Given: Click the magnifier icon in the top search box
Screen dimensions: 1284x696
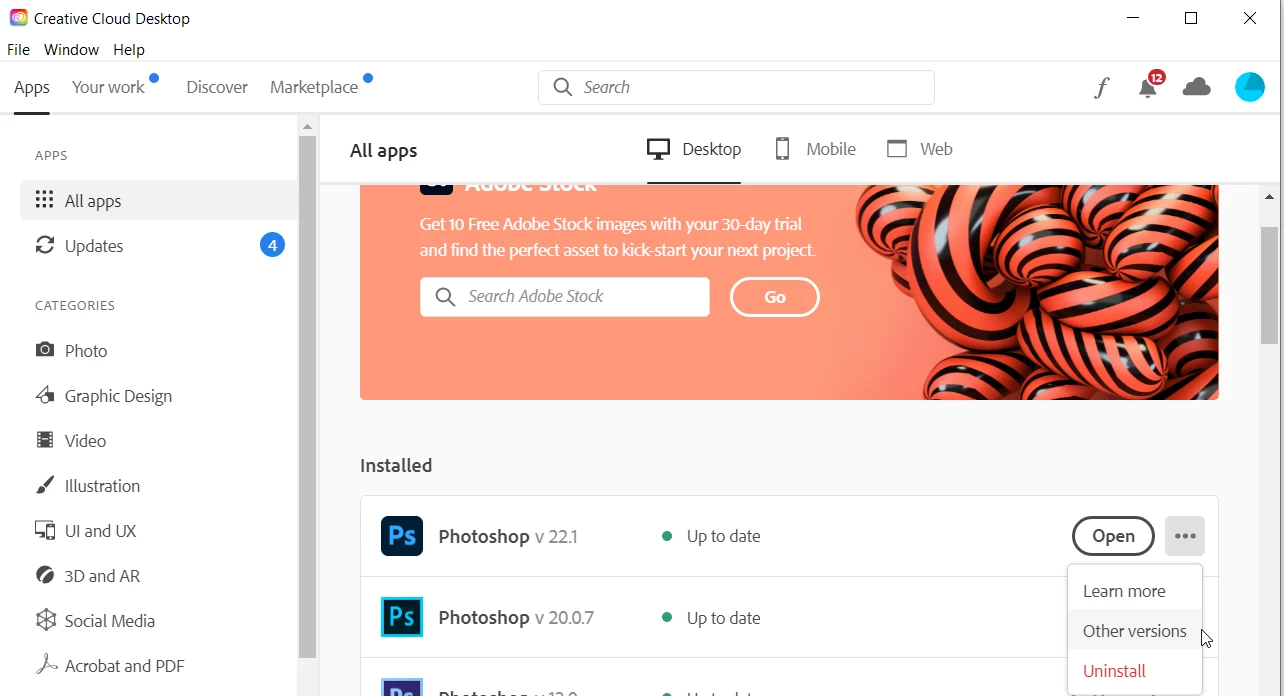Looking at the screenshot, I should click(x=562, y=87).
